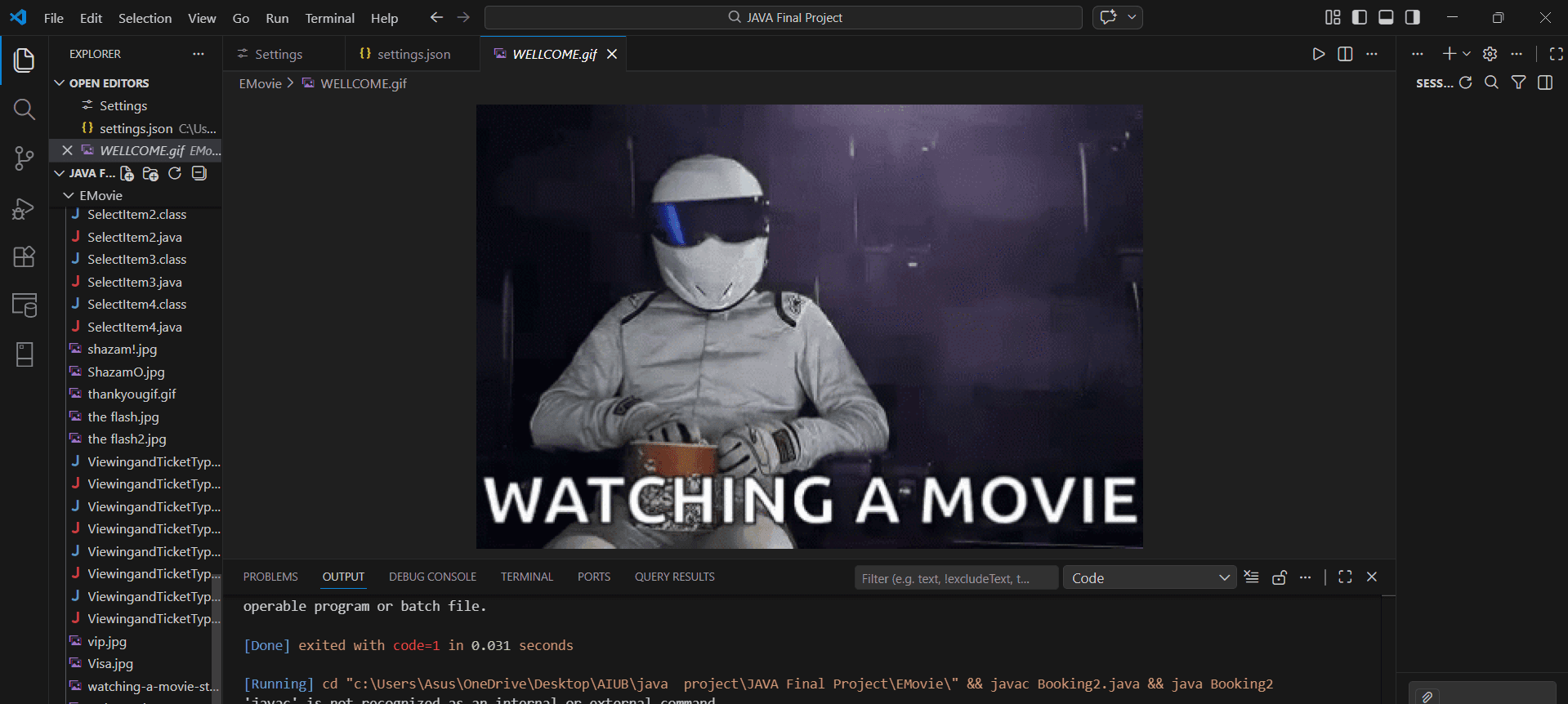The height and width of the screenshot is (704, 1568).
Task: Open the Extensions view
Action: 25,256
